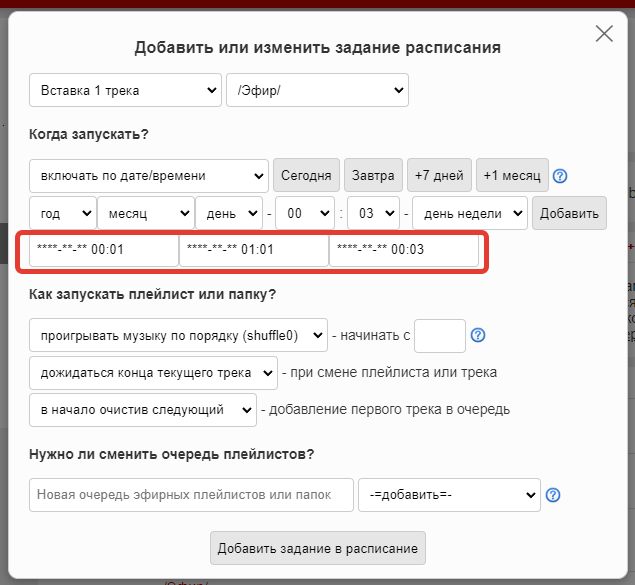Expand включать по дате/времени dropdown
The width and height of the screenshot is (635, 585).
pos(149,176)
